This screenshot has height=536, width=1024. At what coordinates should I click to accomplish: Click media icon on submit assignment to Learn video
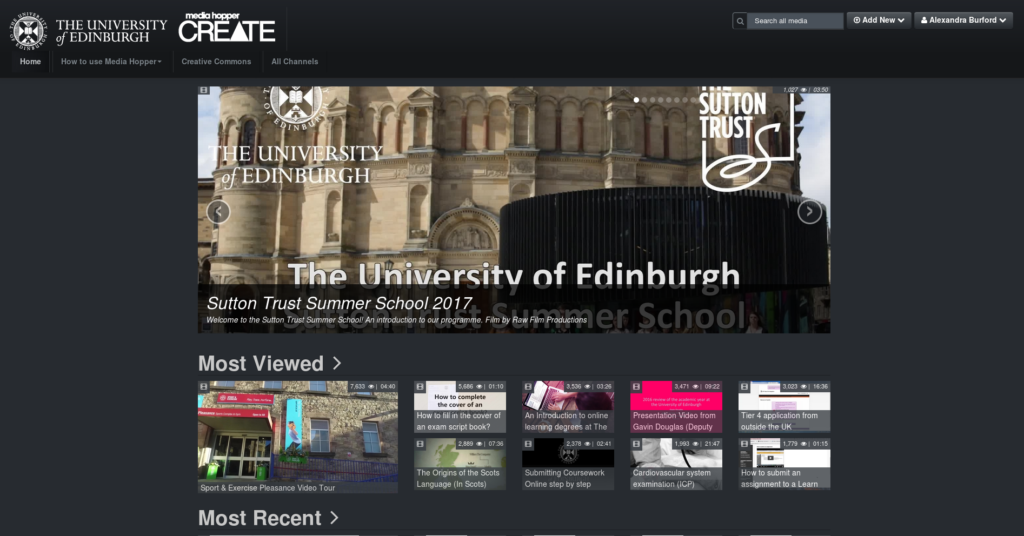click(744, 444)
